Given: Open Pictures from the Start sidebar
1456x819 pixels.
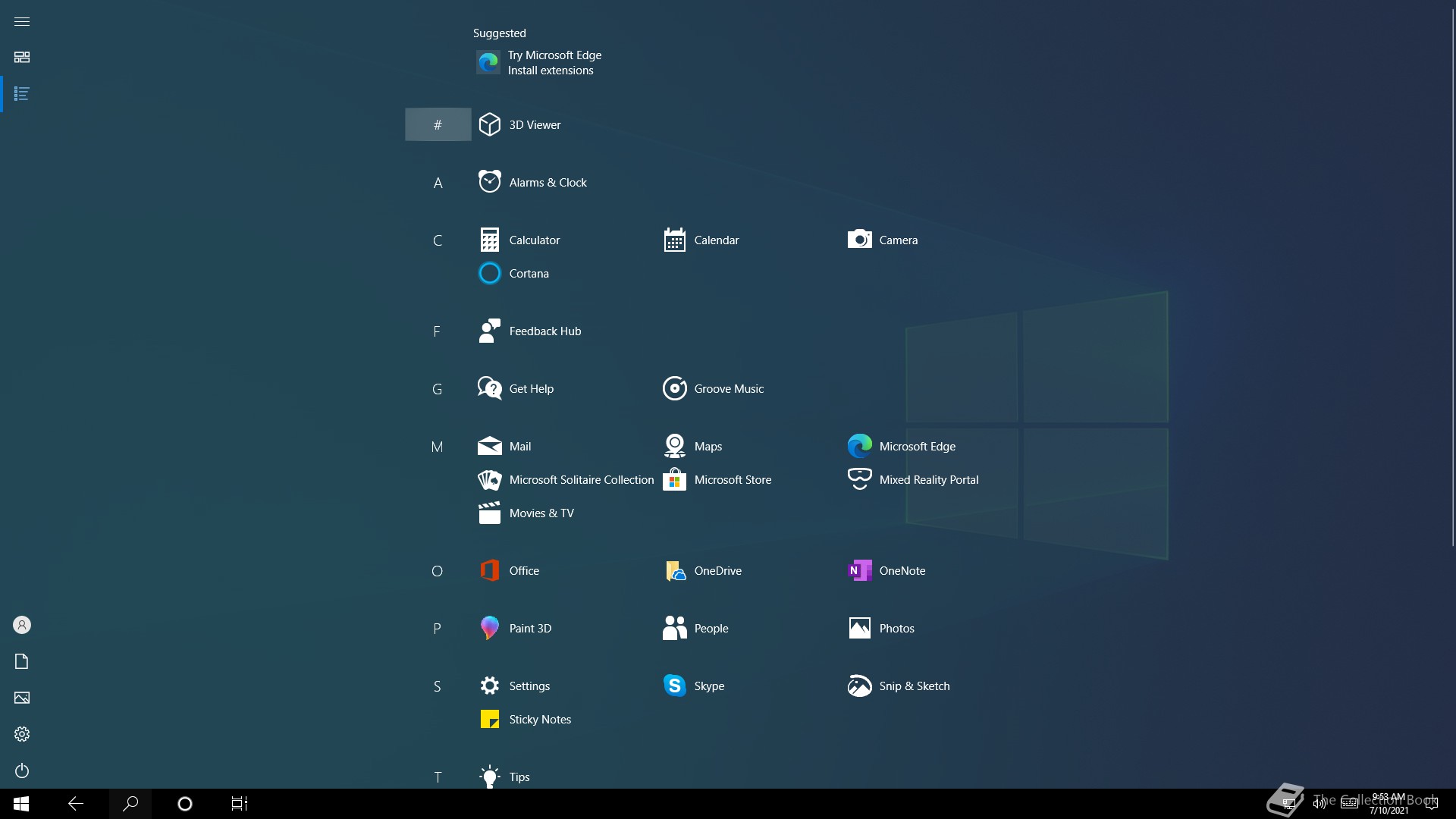Looking at the screenshot, I should tap(22, 698).
